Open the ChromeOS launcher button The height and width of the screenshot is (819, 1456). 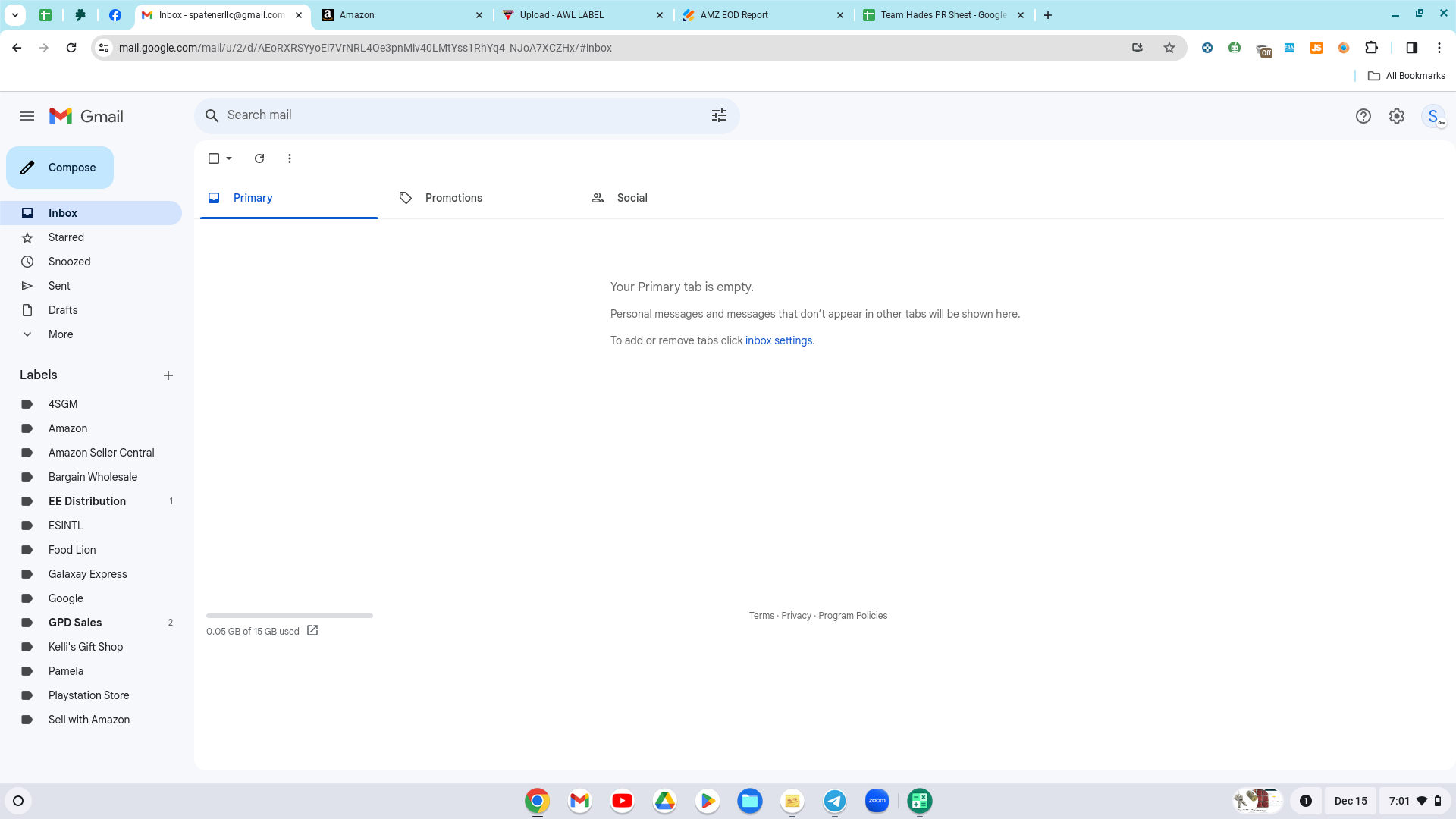pos(18,801)
